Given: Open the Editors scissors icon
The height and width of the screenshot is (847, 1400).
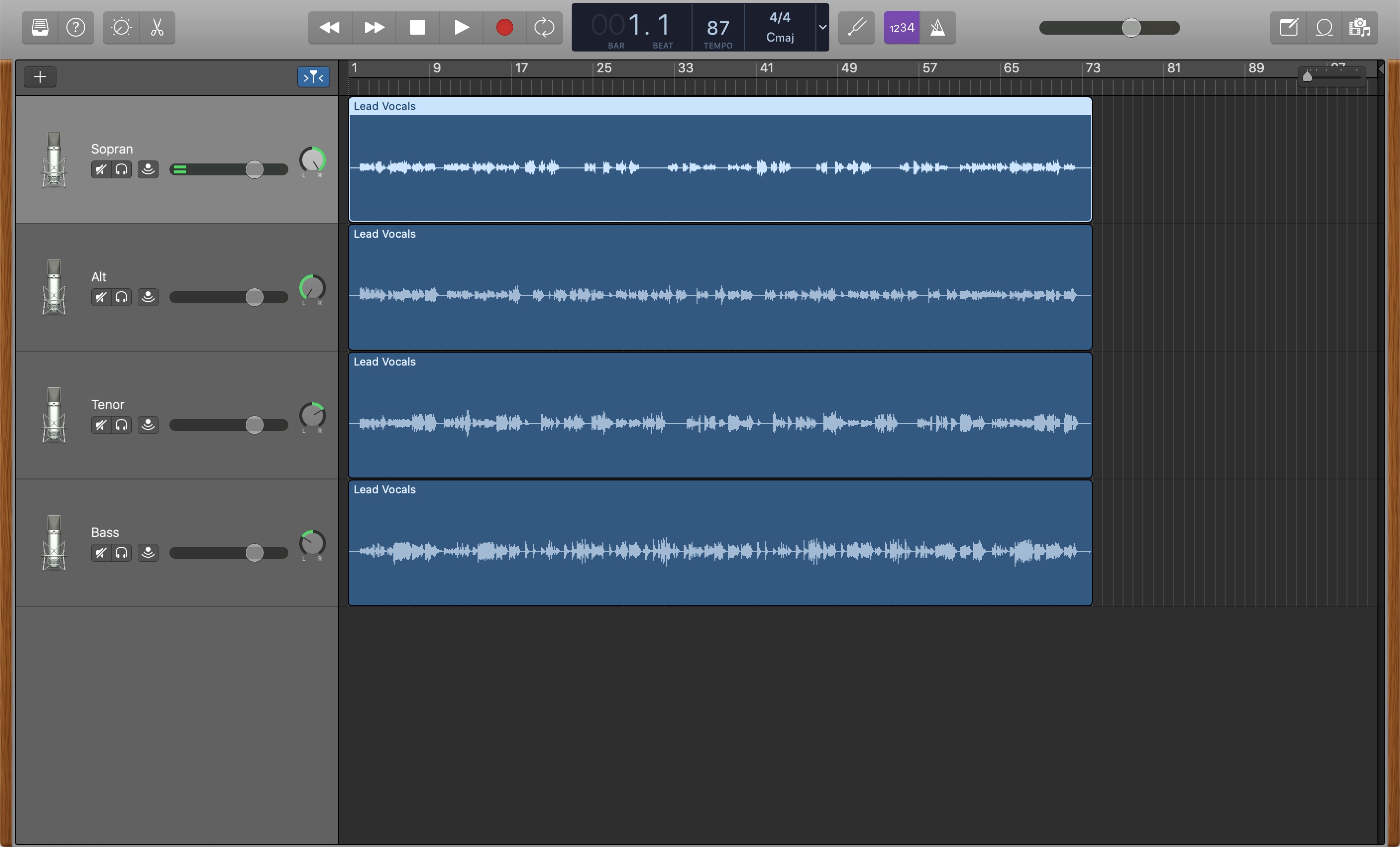Looking at the screenshot, I should click(x=157, y=27).
